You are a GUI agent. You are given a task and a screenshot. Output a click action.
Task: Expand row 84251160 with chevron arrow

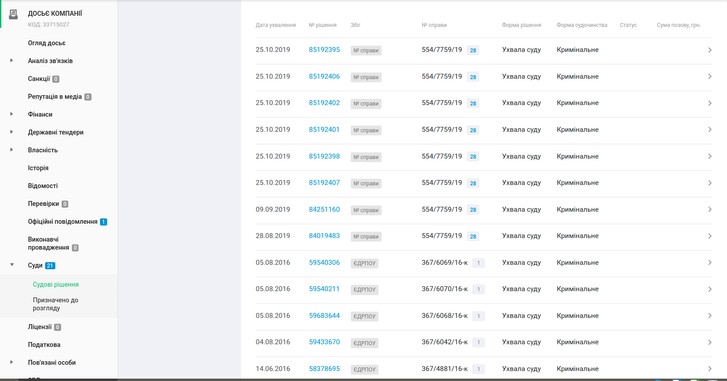[709, 210]
